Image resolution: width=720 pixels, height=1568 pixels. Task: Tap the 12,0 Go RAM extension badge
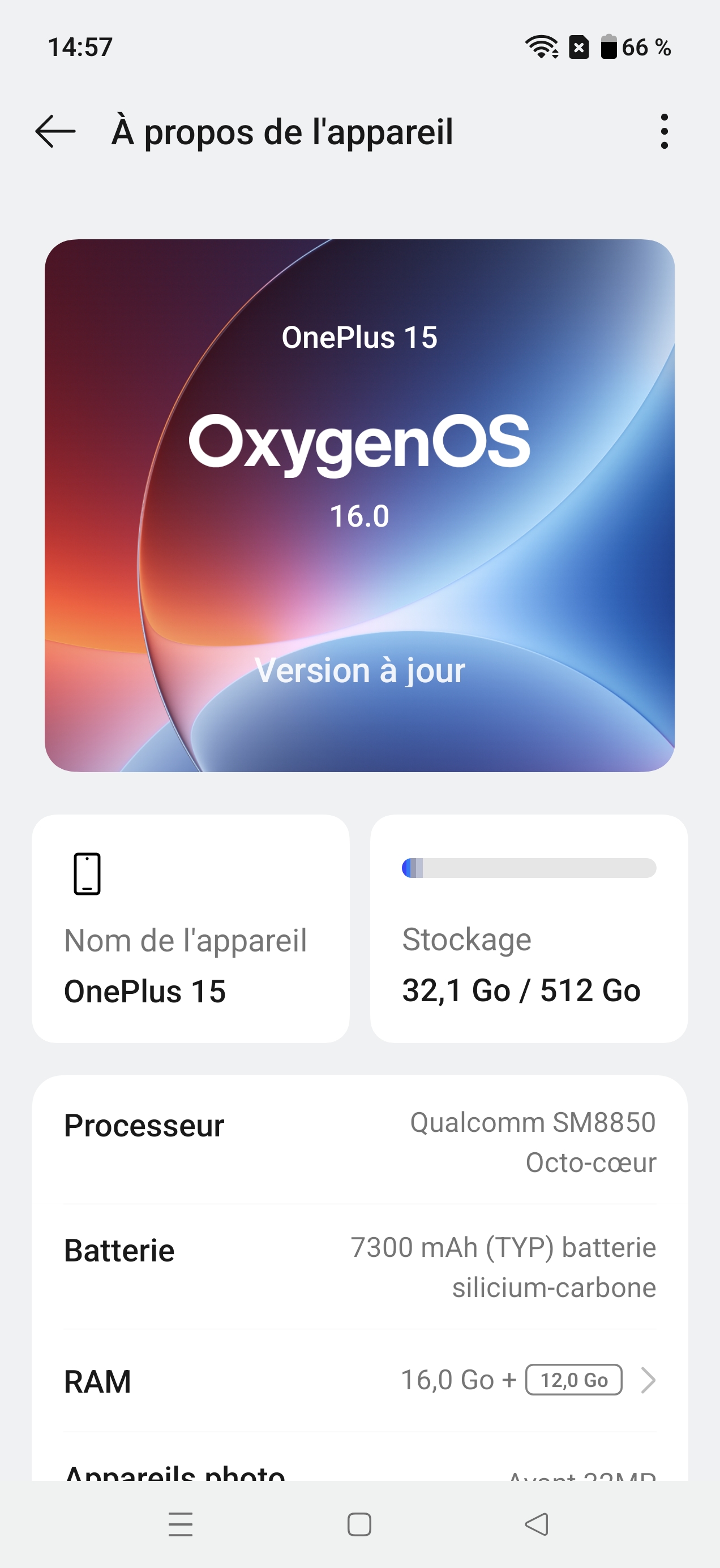[573, 1380]
